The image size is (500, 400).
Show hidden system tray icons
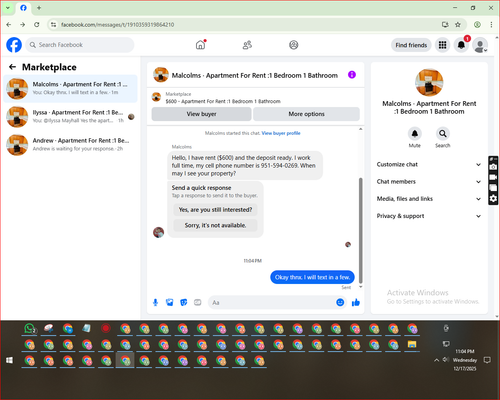tap(436, 360)
